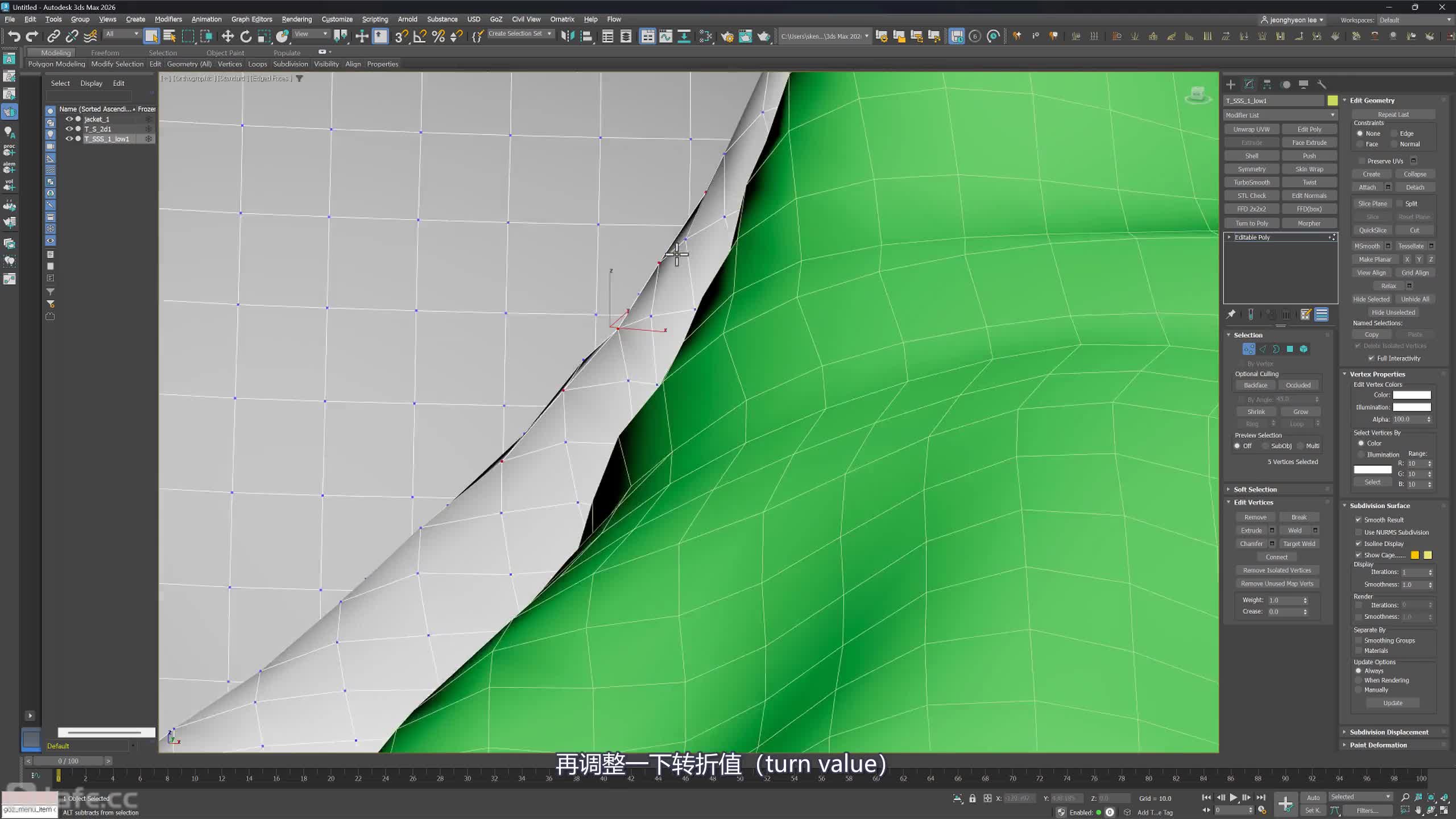The width and height of the screenshot is (1456, 819).
Task: Apply the TurboSmooth modifier button
Action: click(1252, 183)
